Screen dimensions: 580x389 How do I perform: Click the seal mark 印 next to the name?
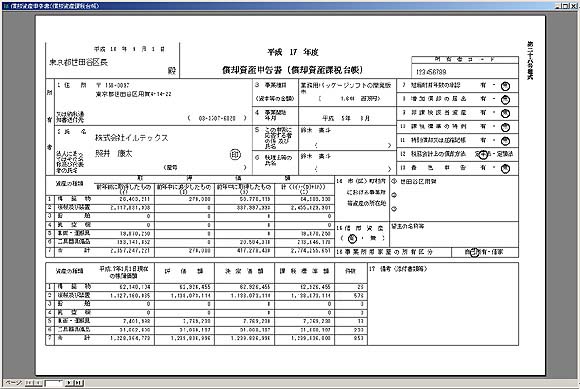pos(235,155)
